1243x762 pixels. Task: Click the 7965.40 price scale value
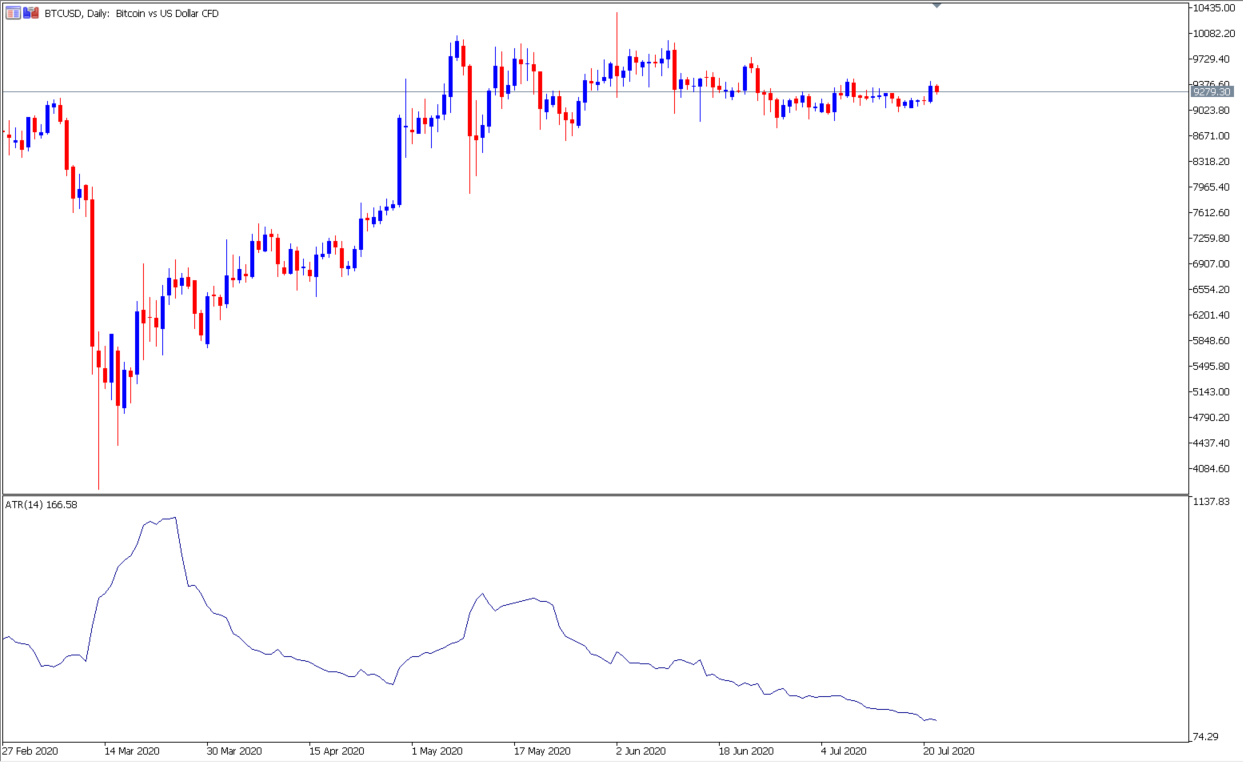tap(1212, 187)
